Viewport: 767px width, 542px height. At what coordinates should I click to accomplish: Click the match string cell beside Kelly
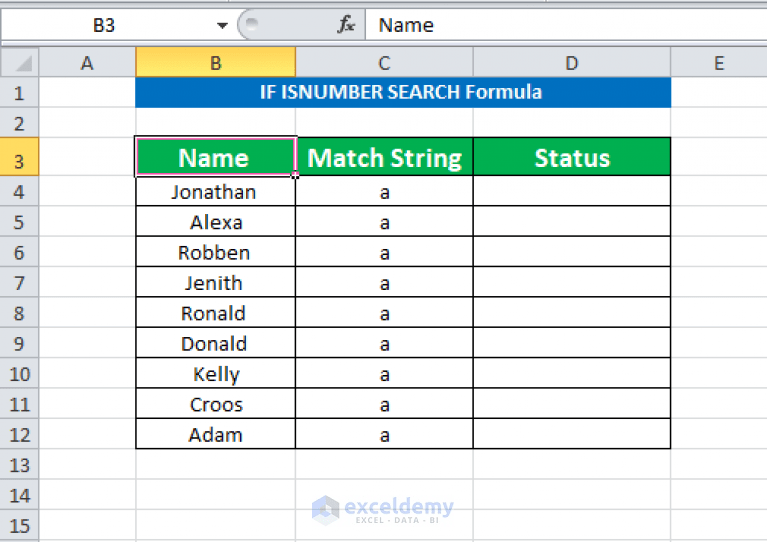[x=384, y=373]
